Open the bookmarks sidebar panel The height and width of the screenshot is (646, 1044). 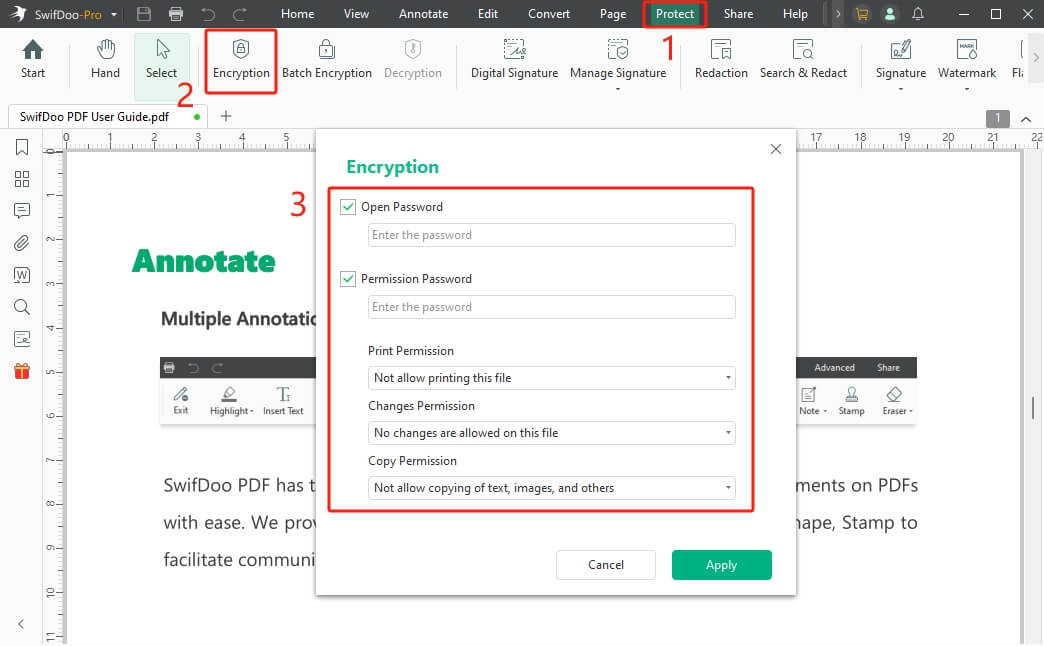pyautogui.click(x=22, y=148)
